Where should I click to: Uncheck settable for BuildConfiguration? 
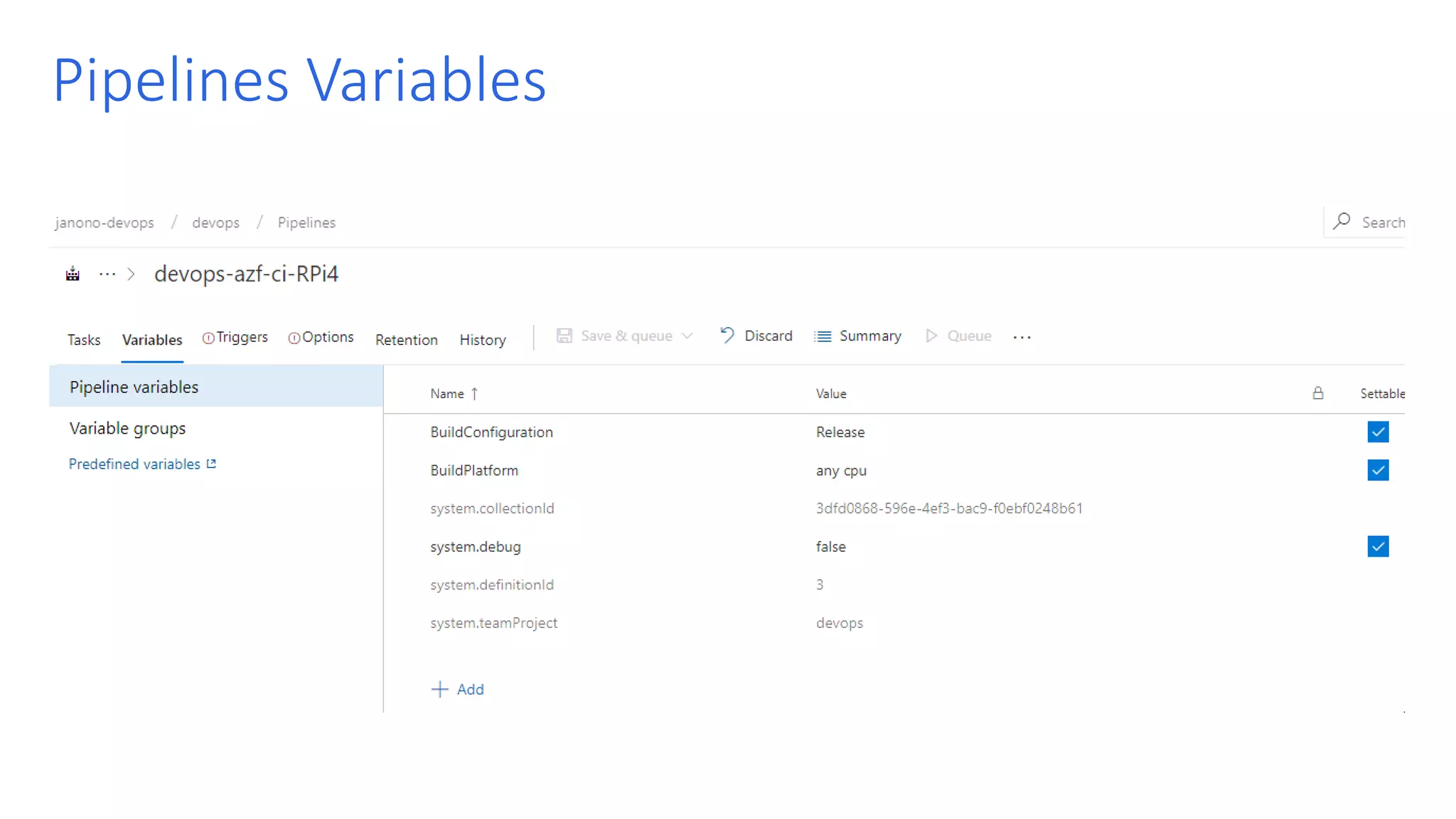point(1377,432)
